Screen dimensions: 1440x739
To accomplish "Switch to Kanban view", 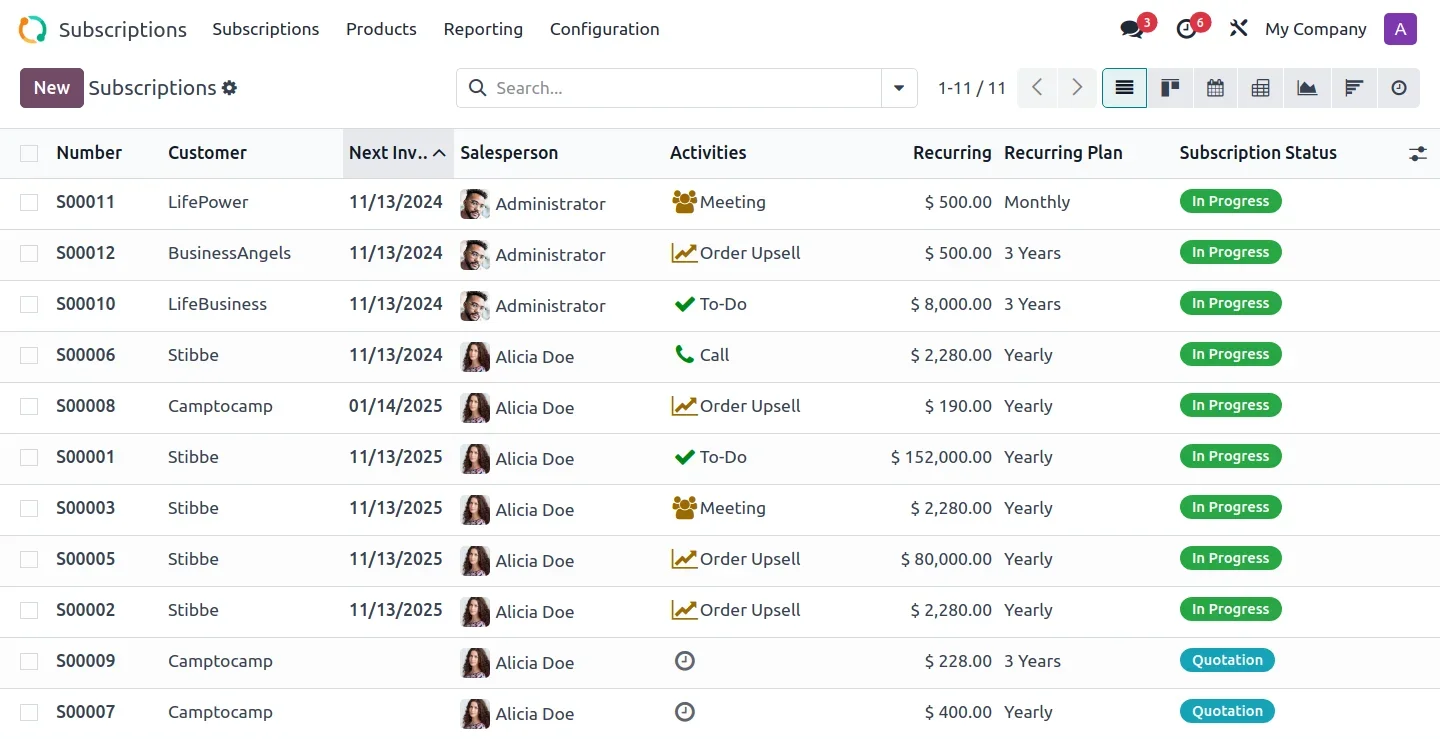I will [x=1170, y=88].
